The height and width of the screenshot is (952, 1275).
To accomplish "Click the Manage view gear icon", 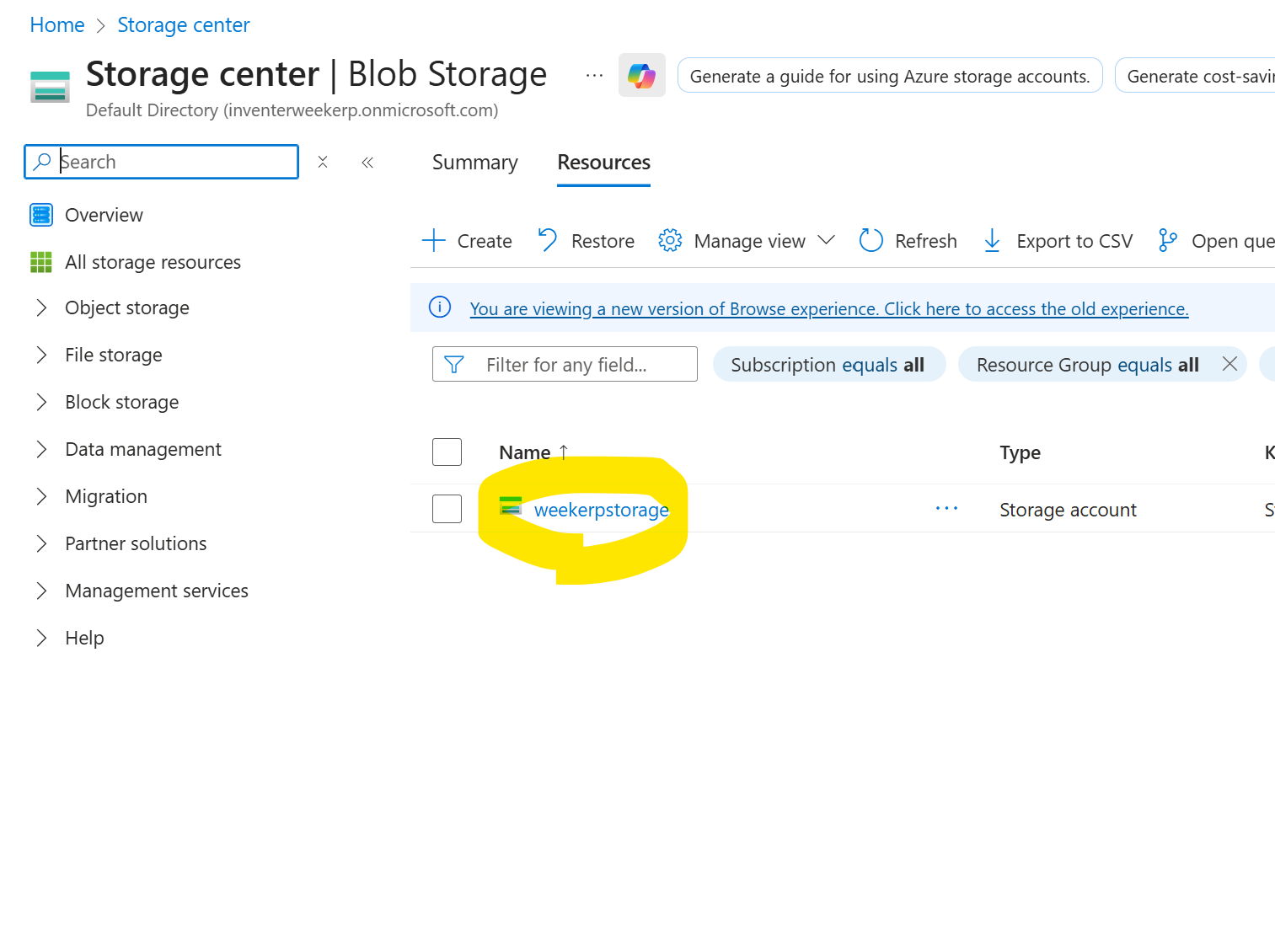I will click(x=670, y=241).
